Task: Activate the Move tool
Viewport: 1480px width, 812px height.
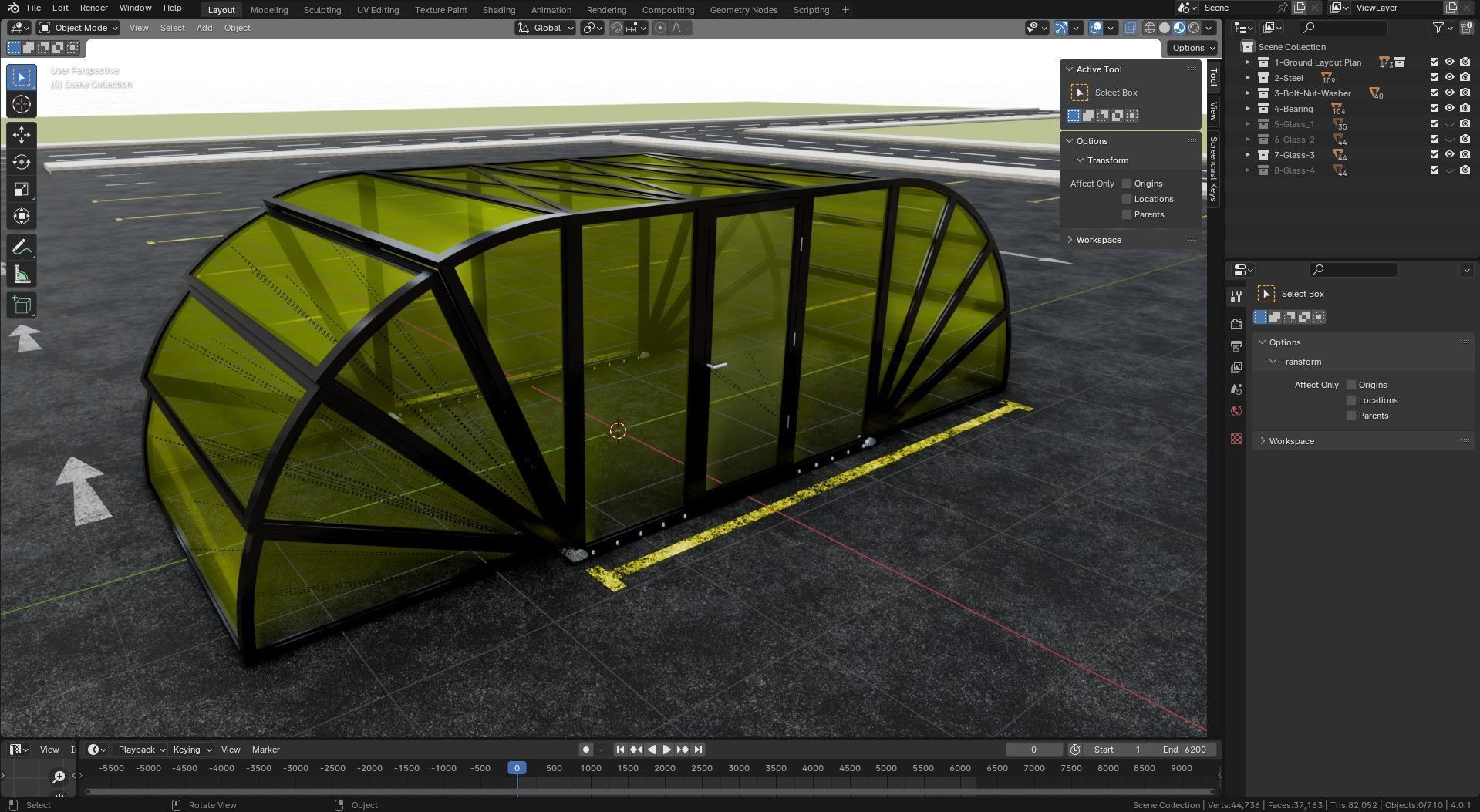Action: pos(22,135)
